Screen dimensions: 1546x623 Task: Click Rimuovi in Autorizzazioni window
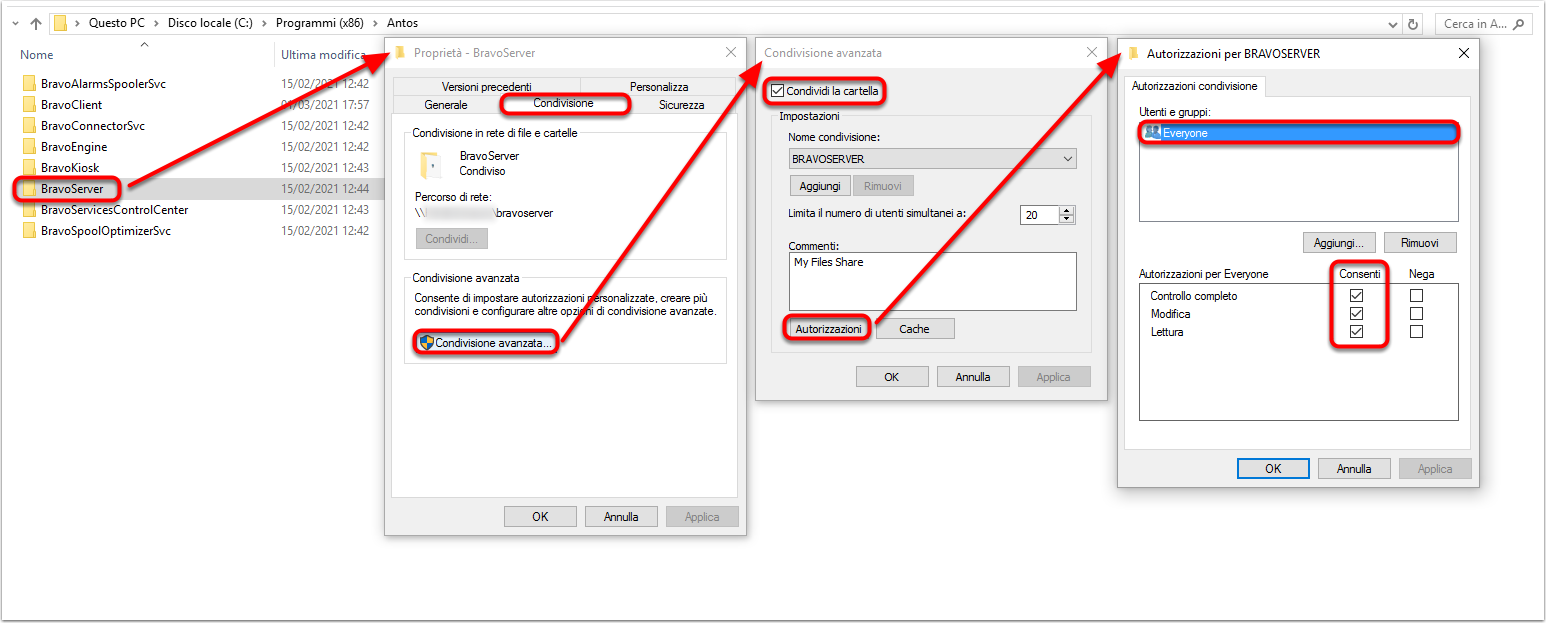coord(1420,243)
